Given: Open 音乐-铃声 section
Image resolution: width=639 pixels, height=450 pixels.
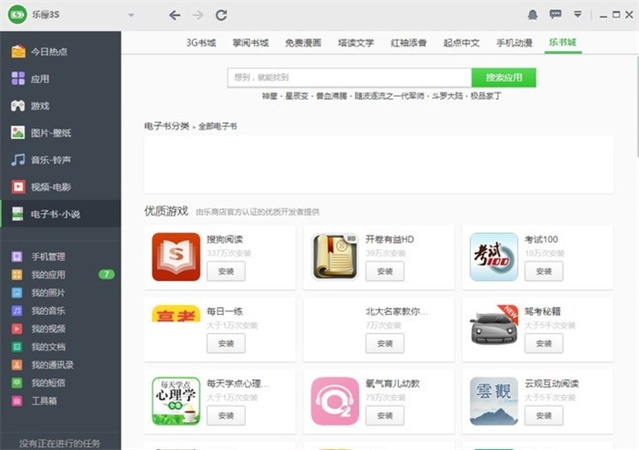Looking at the screenshot, I should pos(60,160).
